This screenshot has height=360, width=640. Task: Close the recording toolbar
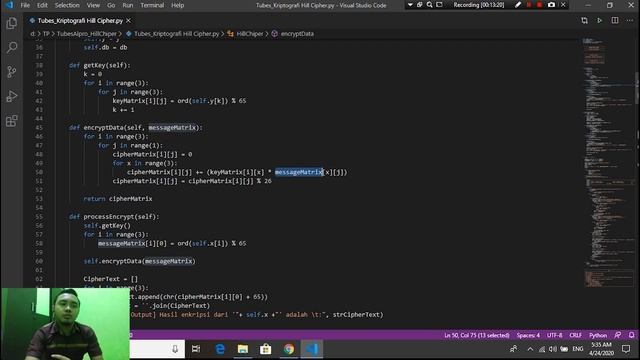(563, 5)
